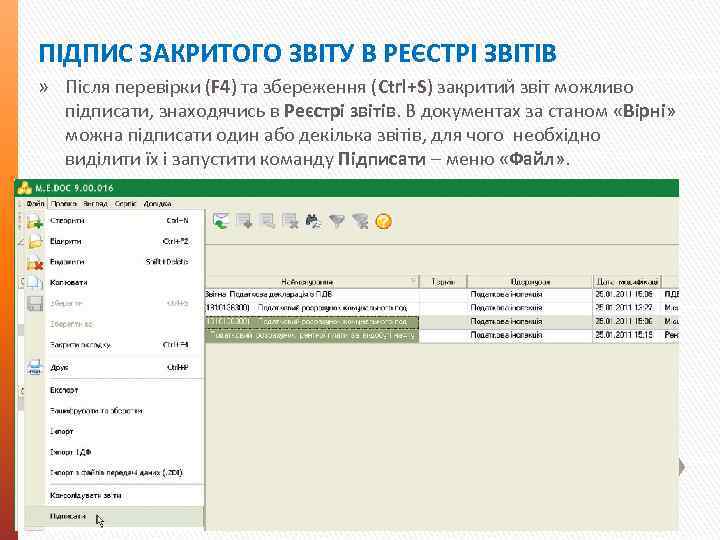Screen dimensions: 720x540
Task: Sort by the Термін column header
Action: (443, 281)
